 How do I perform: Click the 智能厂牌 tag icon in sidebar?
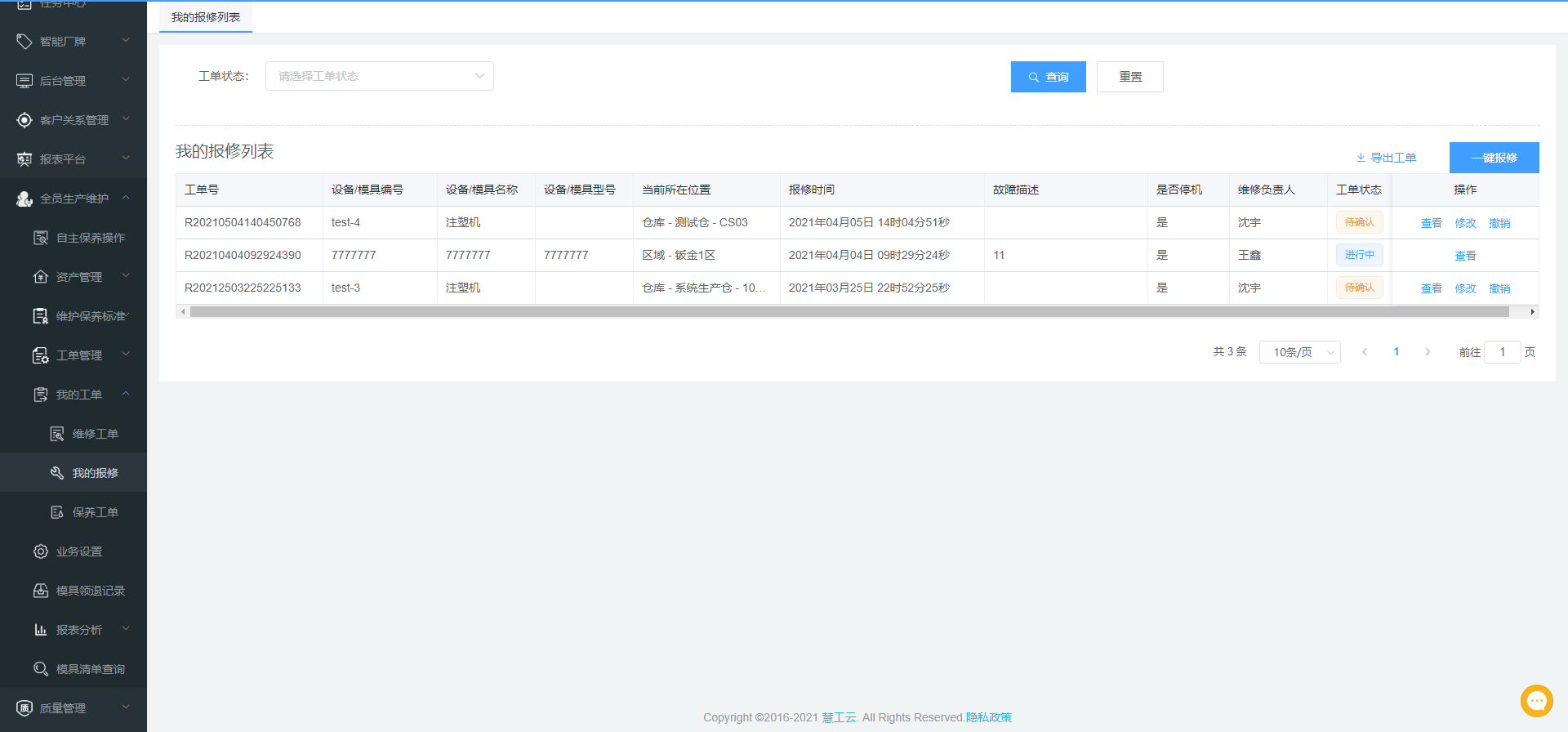(x=24, y=42)
